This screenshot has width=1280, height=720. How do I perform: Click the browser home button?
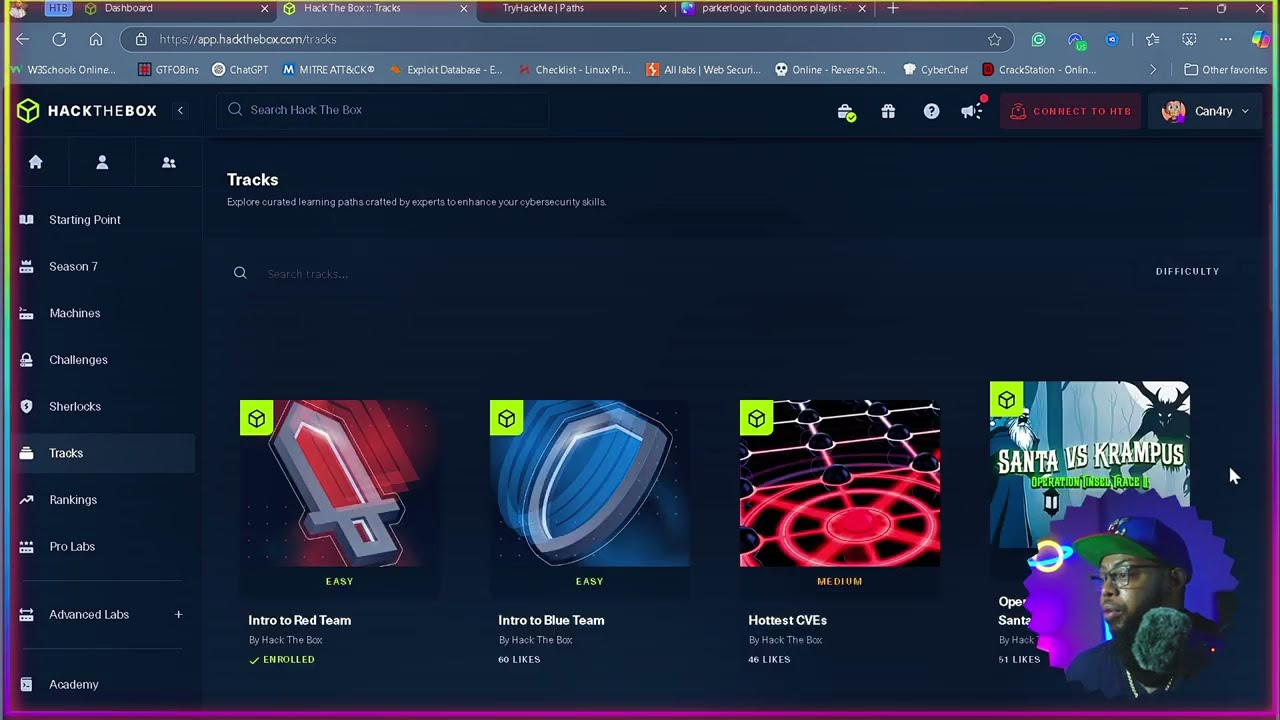[x=96, y=39]
